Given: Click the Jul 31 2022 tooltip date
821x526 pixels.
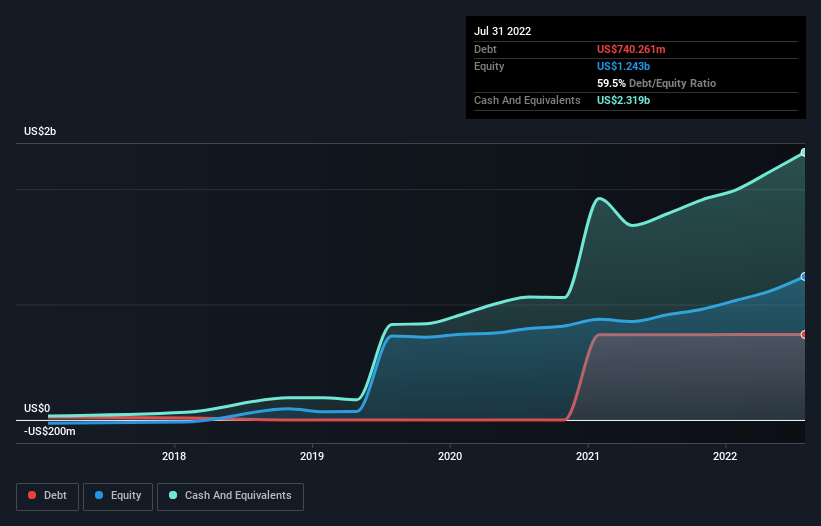Looking at the screenshot, I should (503, 31).
